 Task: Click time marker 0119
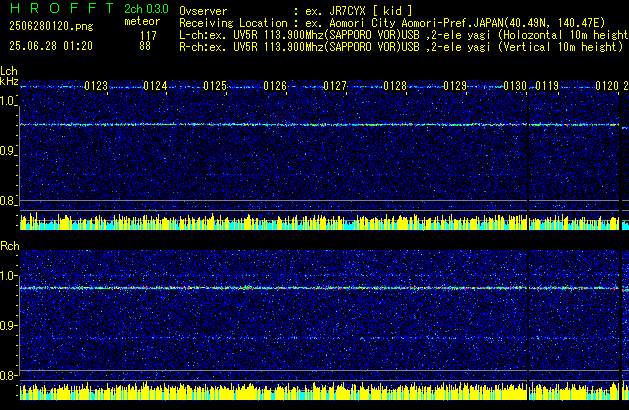[x=547, y=86]
